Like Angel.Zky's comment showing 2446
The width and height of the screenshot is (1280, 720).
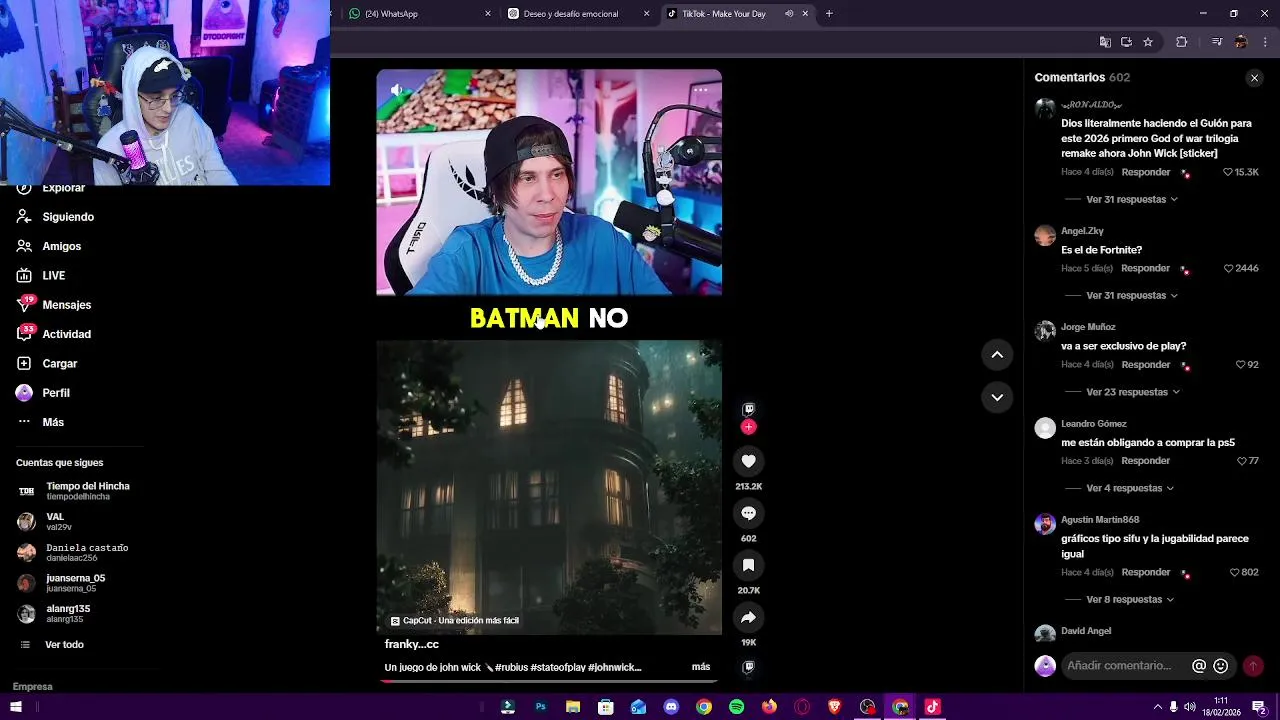pos(1229,268)
